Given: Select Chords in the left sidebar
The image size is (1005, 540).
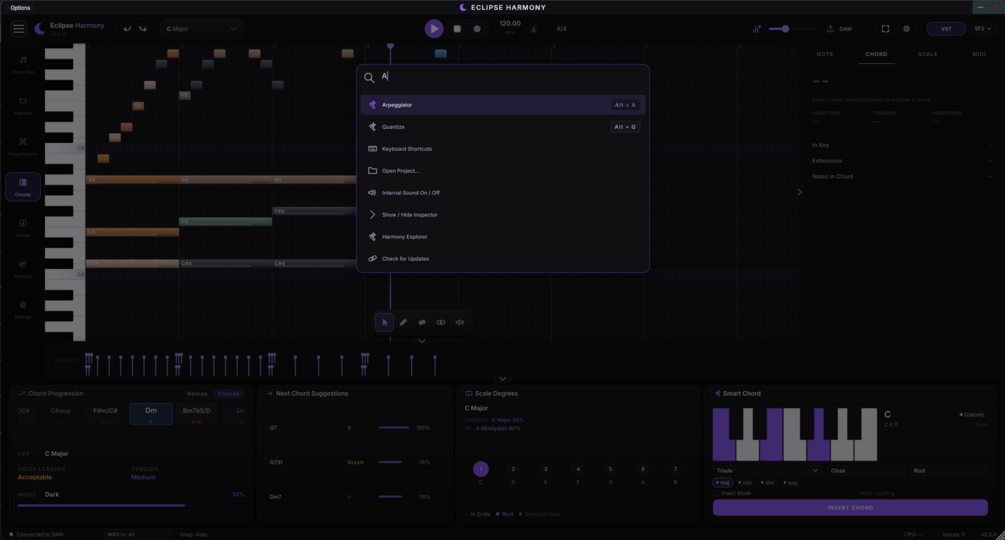Looking at the screenshot, I should [x=23, y=187].
